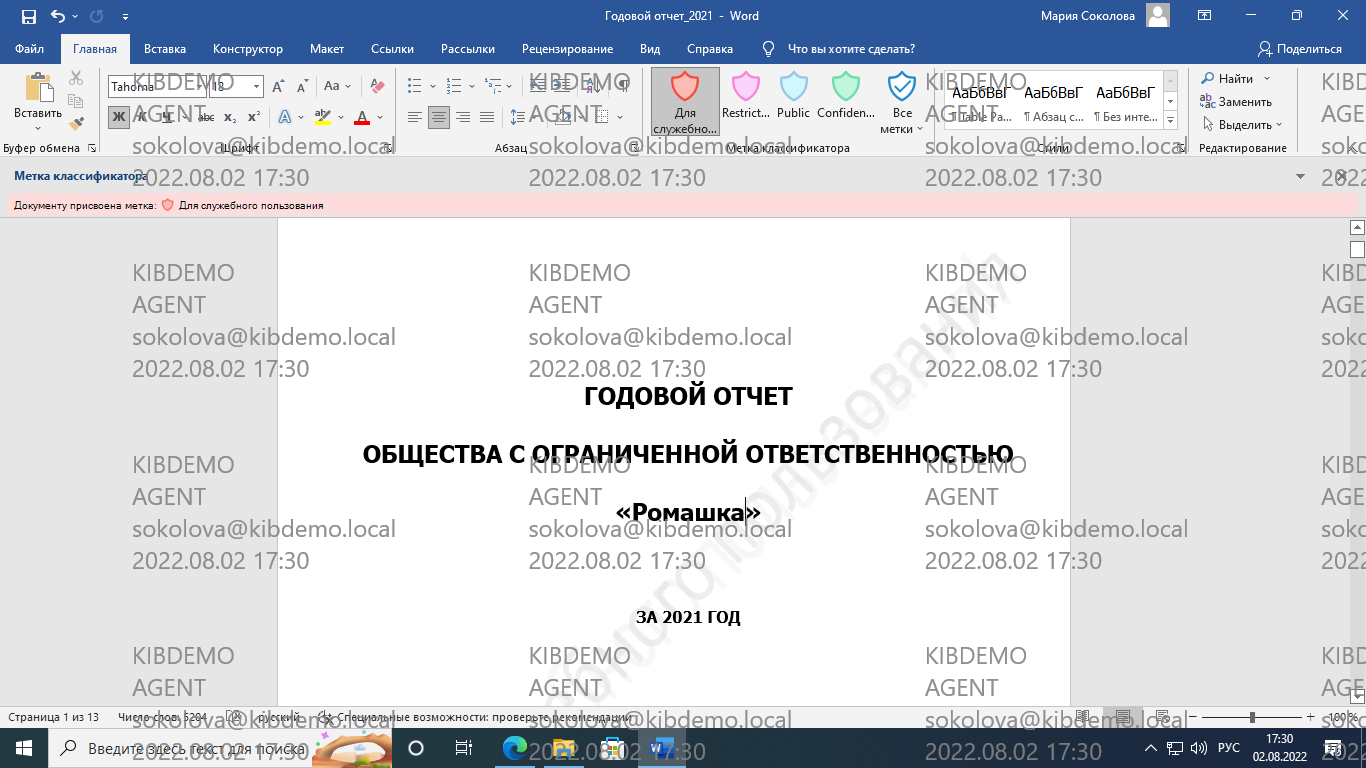Image resolution: width=1366 pixels, height=768 pixels.
Task: Open Task View on the taskbar
Action: tap(464, 748)
